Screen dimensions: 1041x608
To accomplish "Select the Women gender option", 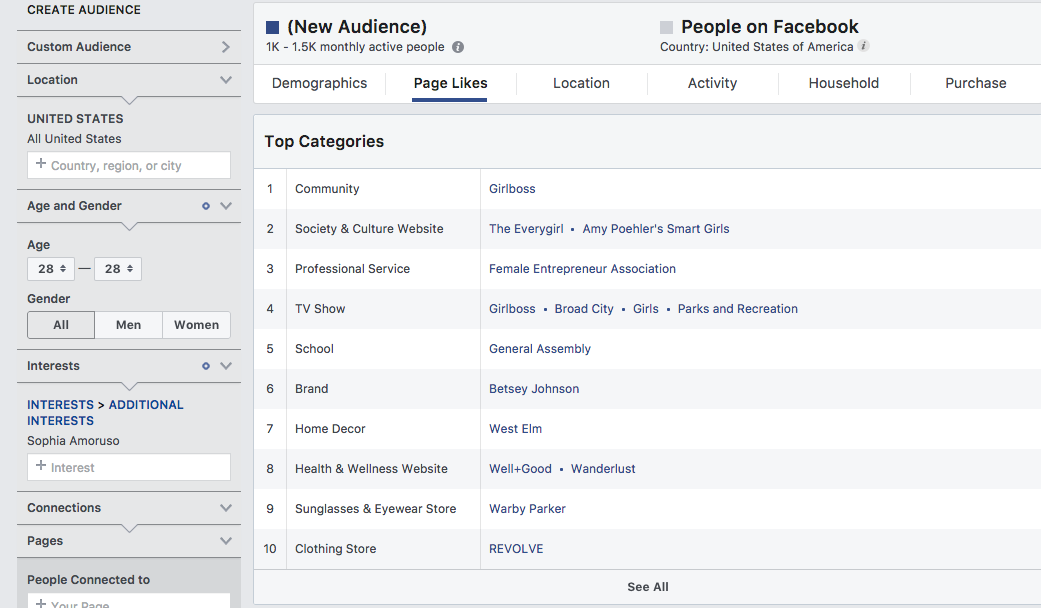I will [197, 325].
